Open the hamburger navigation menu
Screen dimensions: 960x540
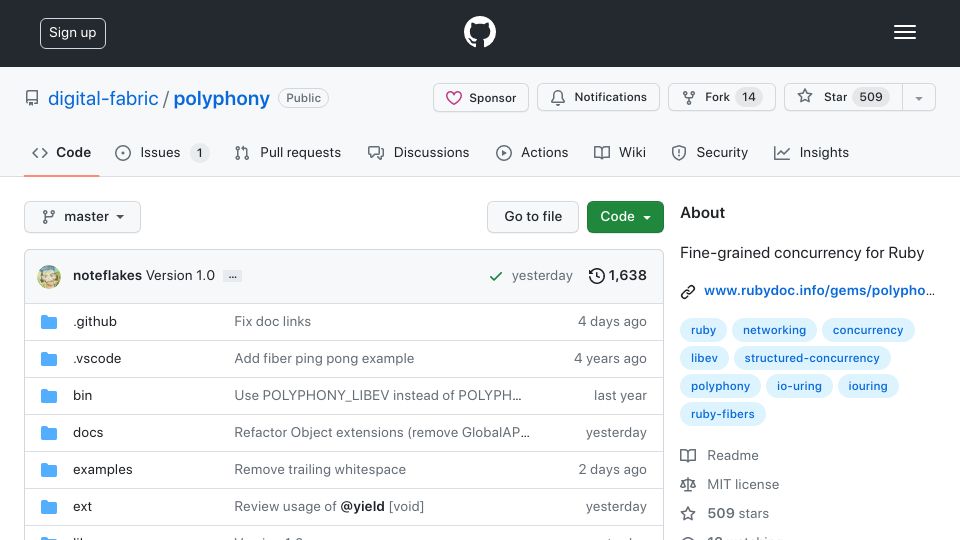pyautogui.click(x=904, y=32)
